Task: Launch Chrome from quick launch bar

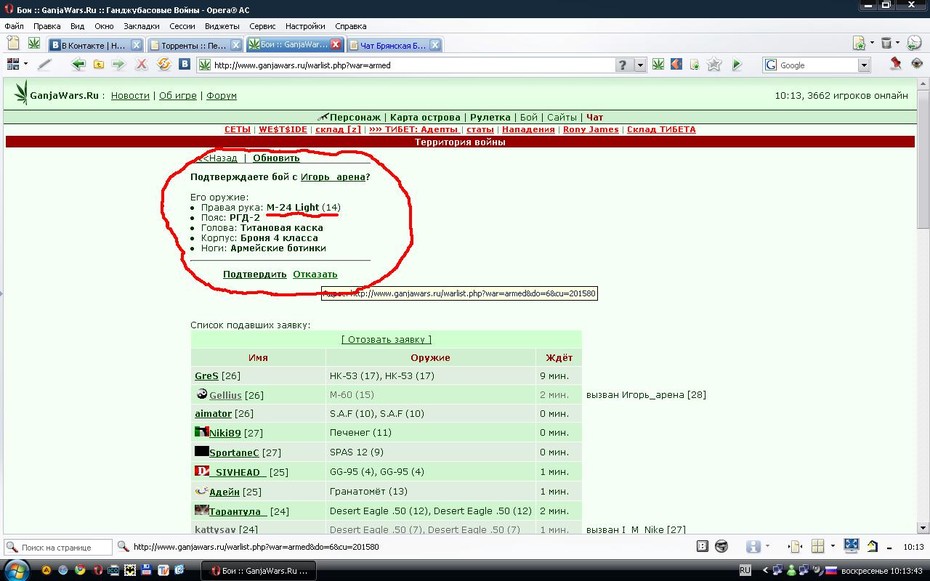Action: pos(80,571)
